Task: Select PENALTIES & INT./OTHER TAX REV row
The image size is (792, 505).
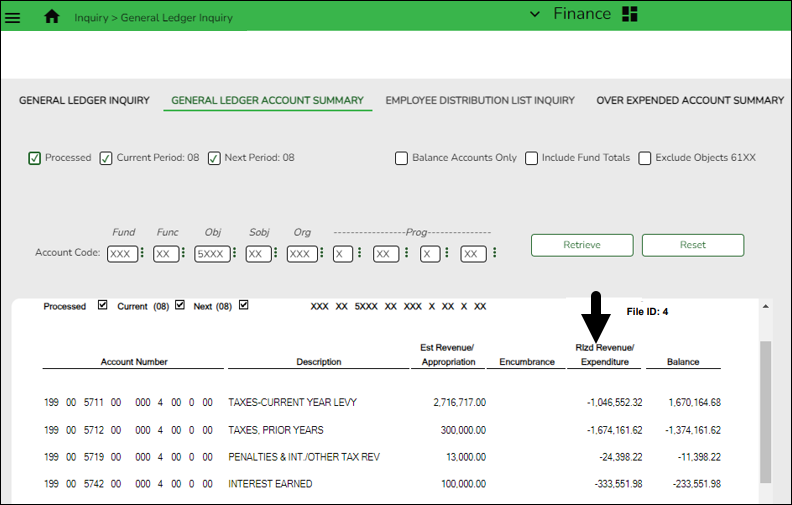Action: tap(304, 457)
